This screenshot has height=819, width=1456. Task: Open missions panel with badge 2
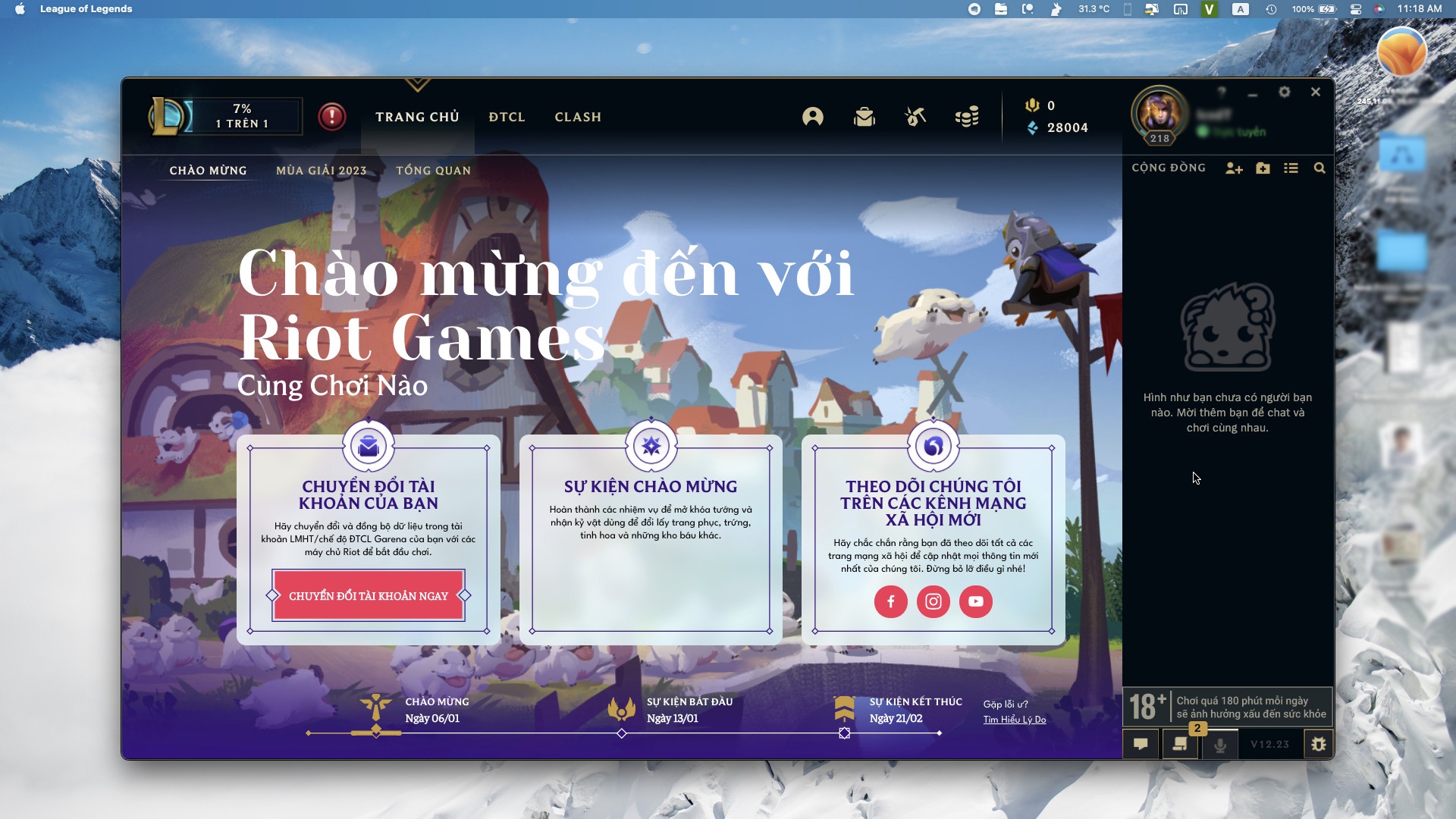pyautogui.click(x=1180, y=745)
